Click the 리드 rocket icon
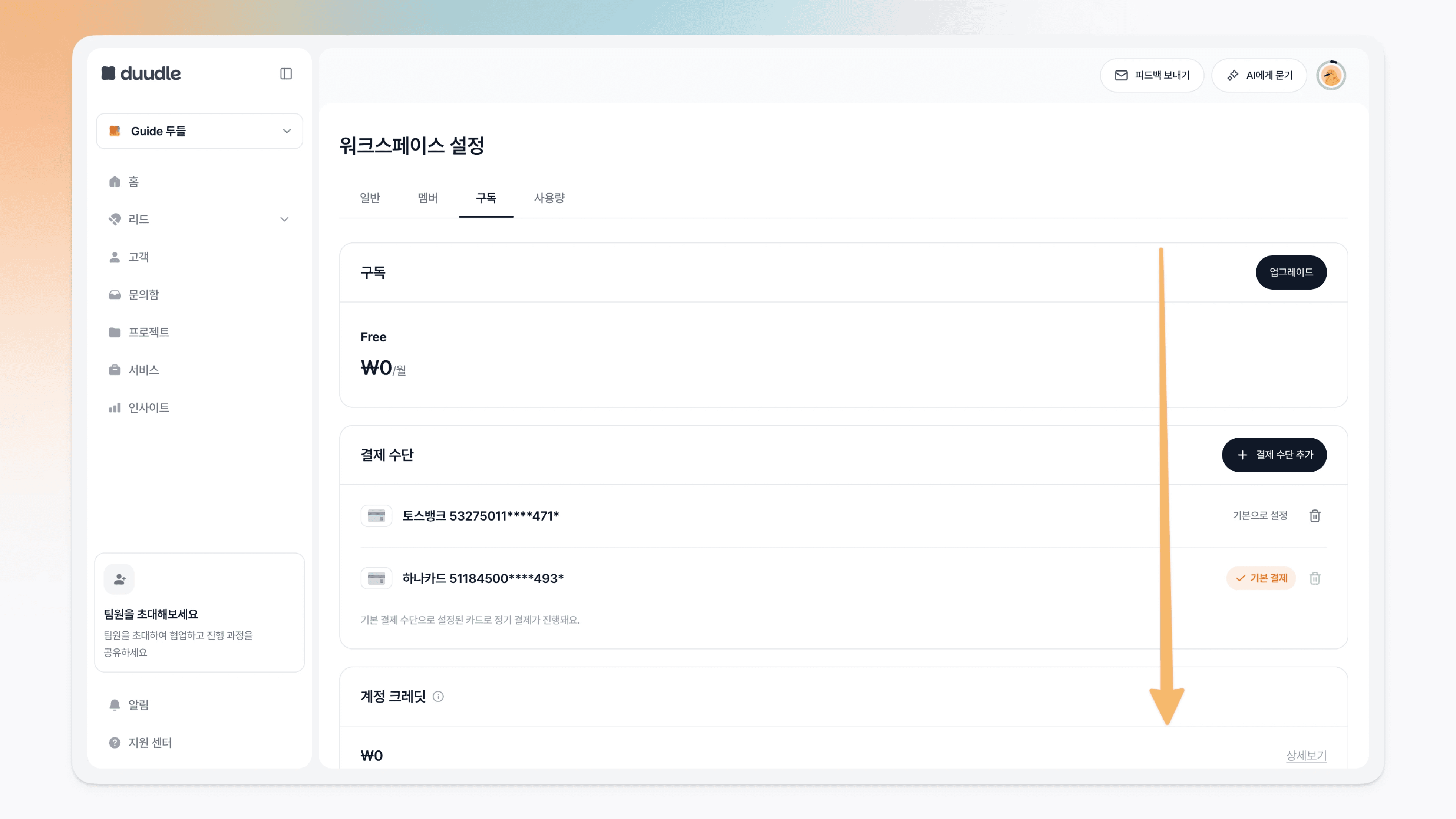Screen dimensions: 1456x819 tap(115, 219)
